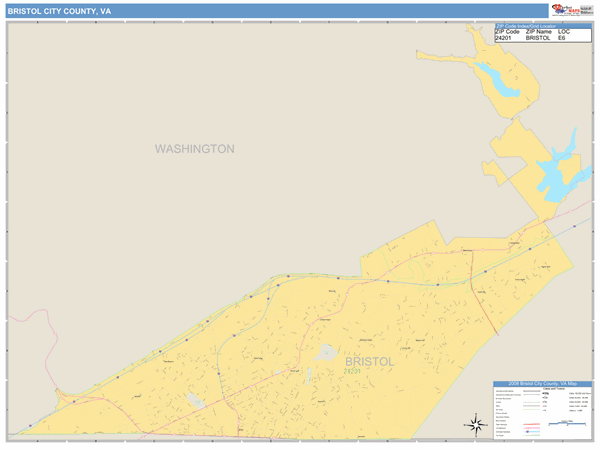
Task: Click the large 'BRISTOL' city label
Action: click(369, 362)
